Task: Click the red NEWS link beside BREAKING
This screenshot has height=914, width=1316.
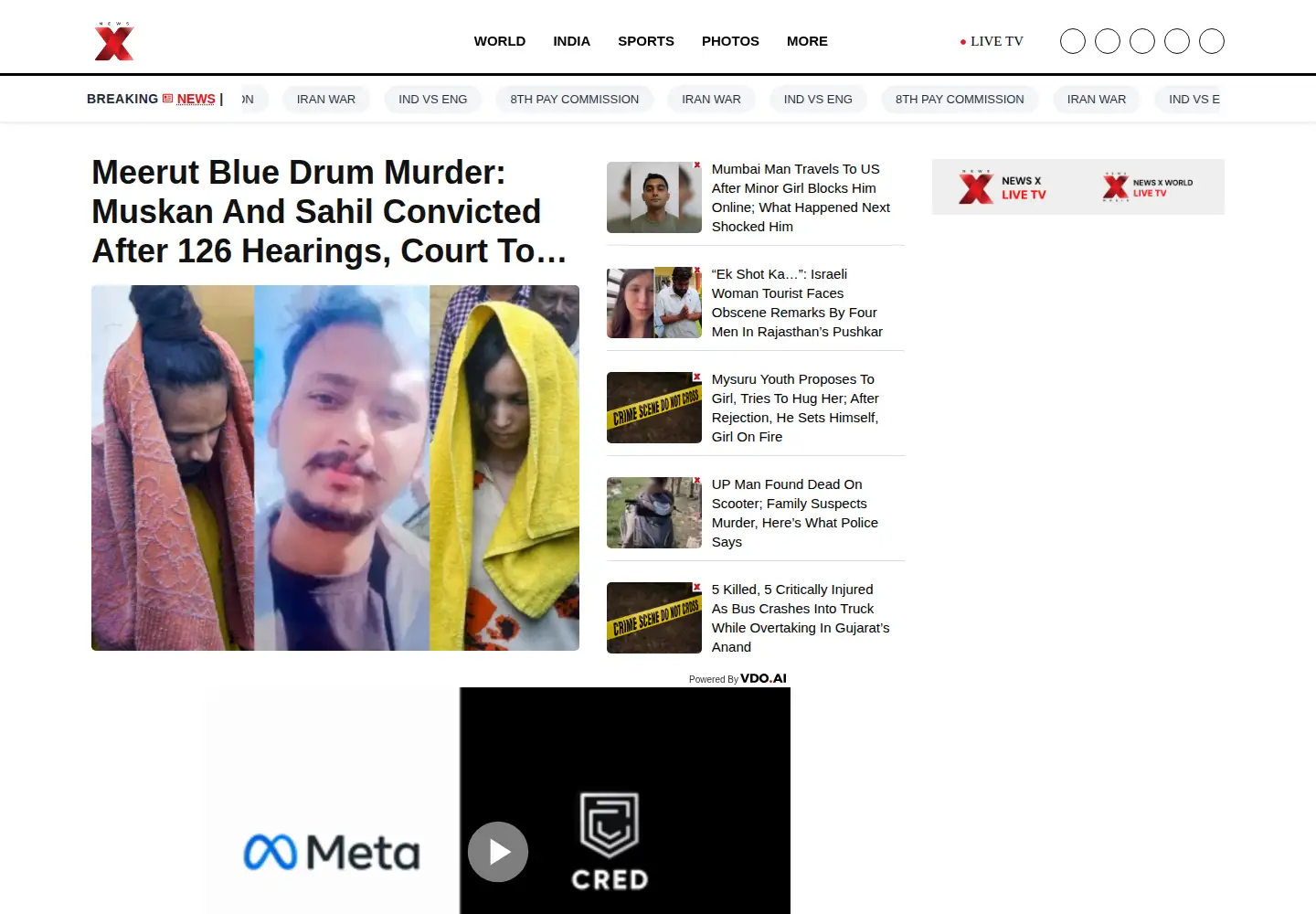Action: pos(196,99)
